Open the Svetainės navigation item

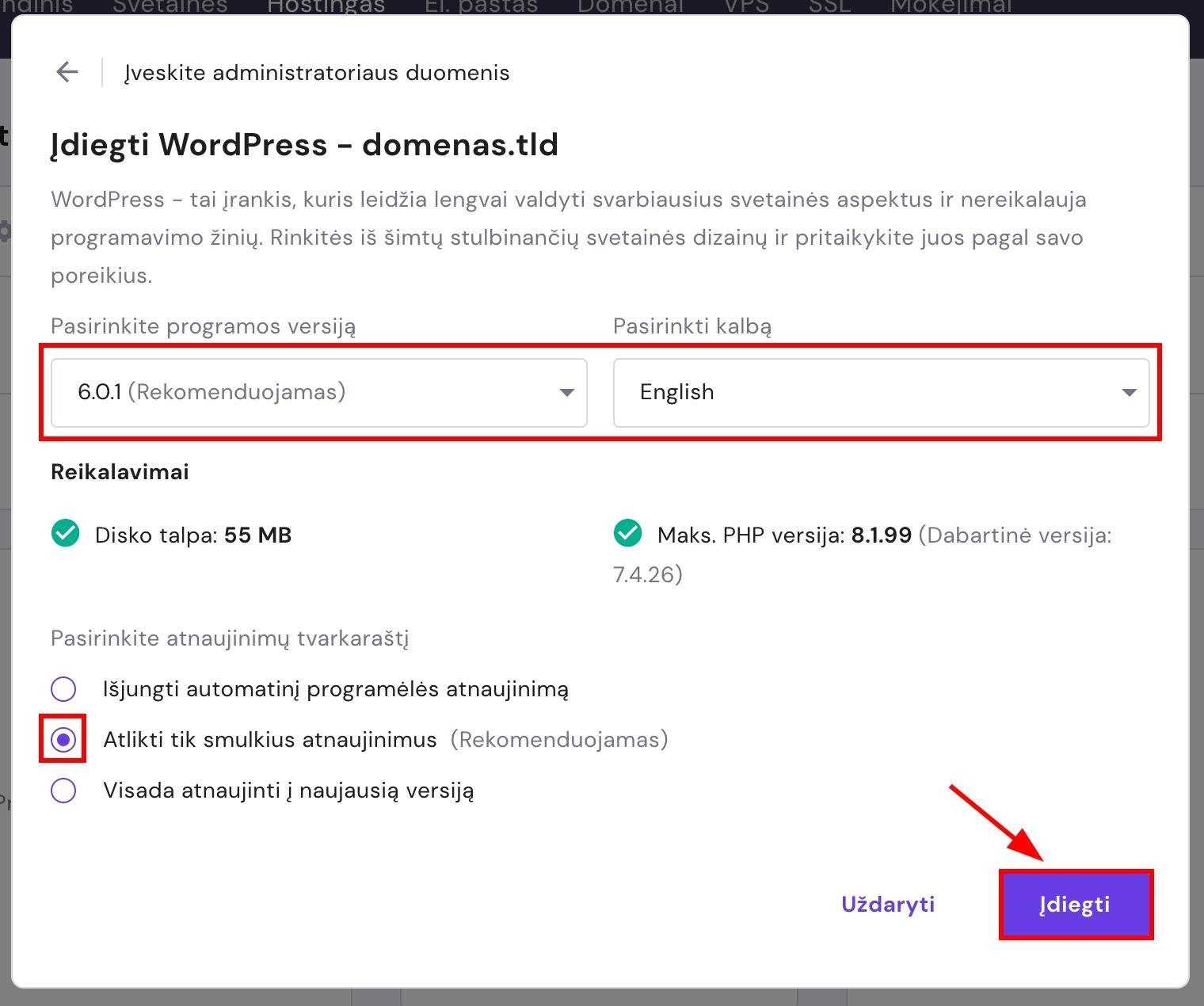[170, 6]
